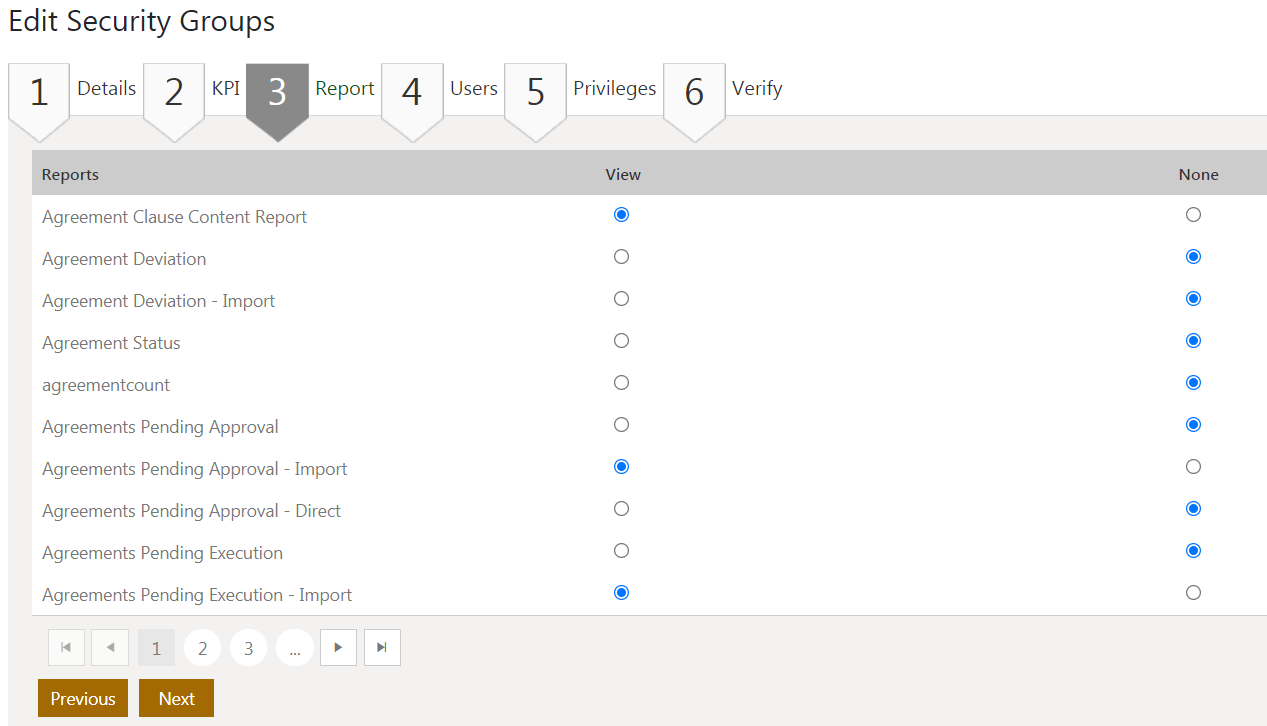This screenshot has height=726, width=1267.
Task: Open step 1 Details wizard step
Action: pos(39,92)
